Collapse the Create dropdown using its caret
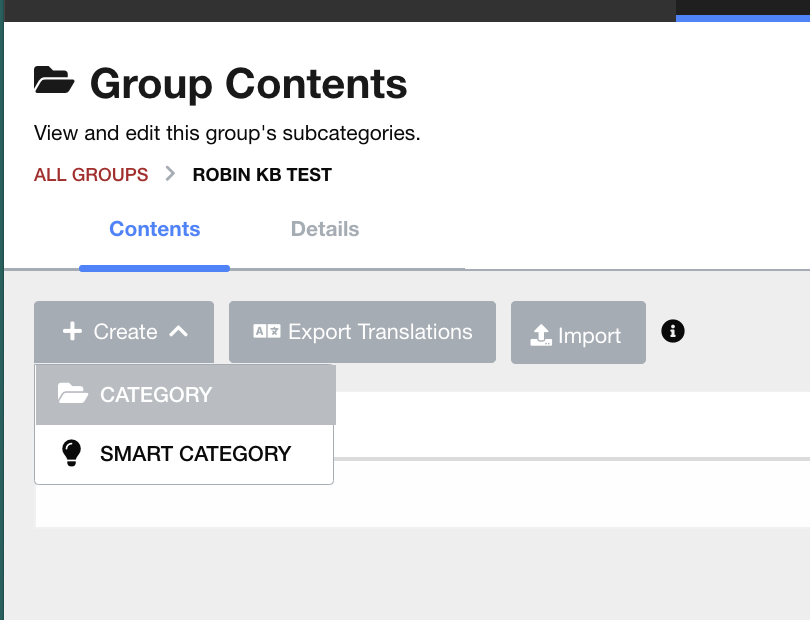Viewport: 810px width, 620px height. point(178,332)
